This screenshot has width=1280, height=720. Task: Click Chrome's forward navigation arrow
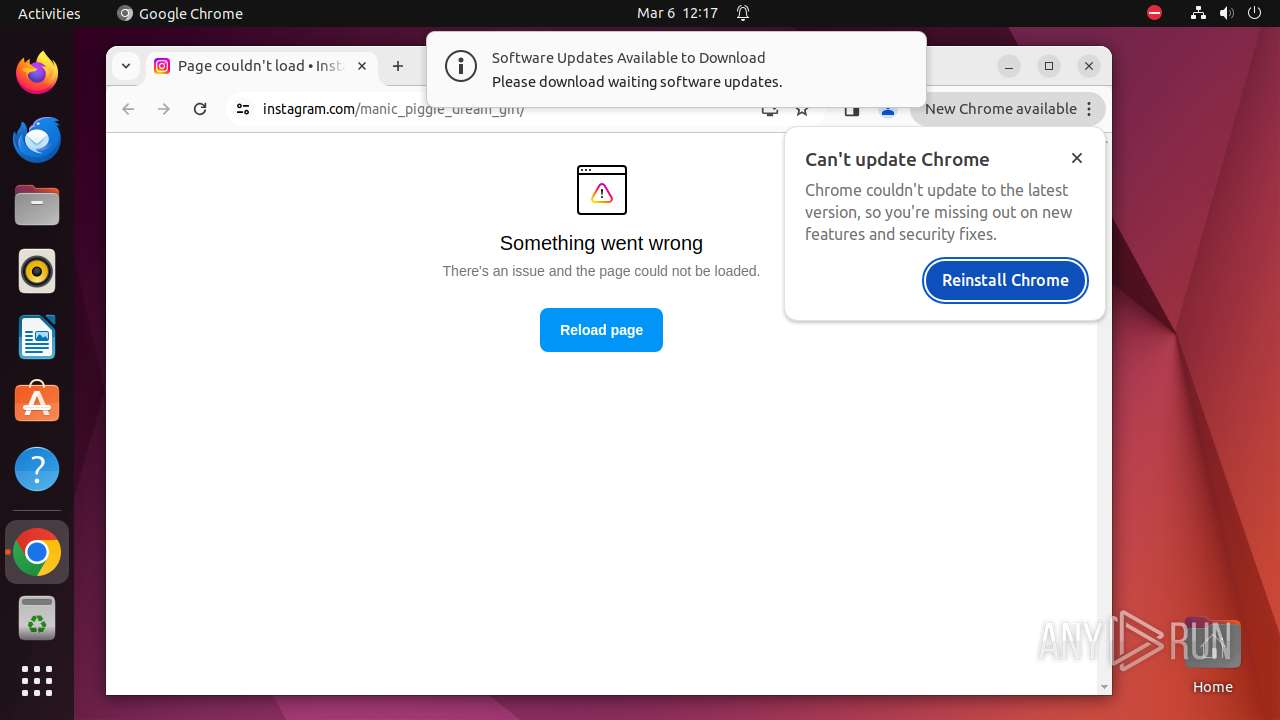pyautogui.click(x=164, y=109)
